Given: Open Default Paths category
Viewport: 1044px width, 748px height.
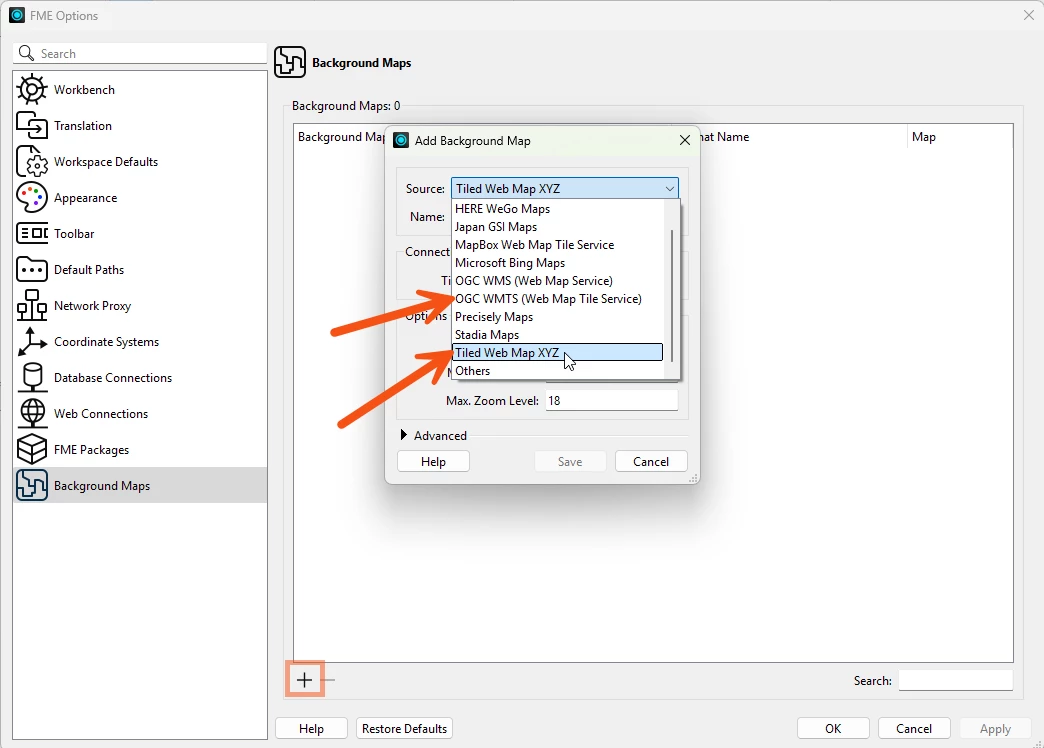Looking at the screenshot, I should [140, 269].
